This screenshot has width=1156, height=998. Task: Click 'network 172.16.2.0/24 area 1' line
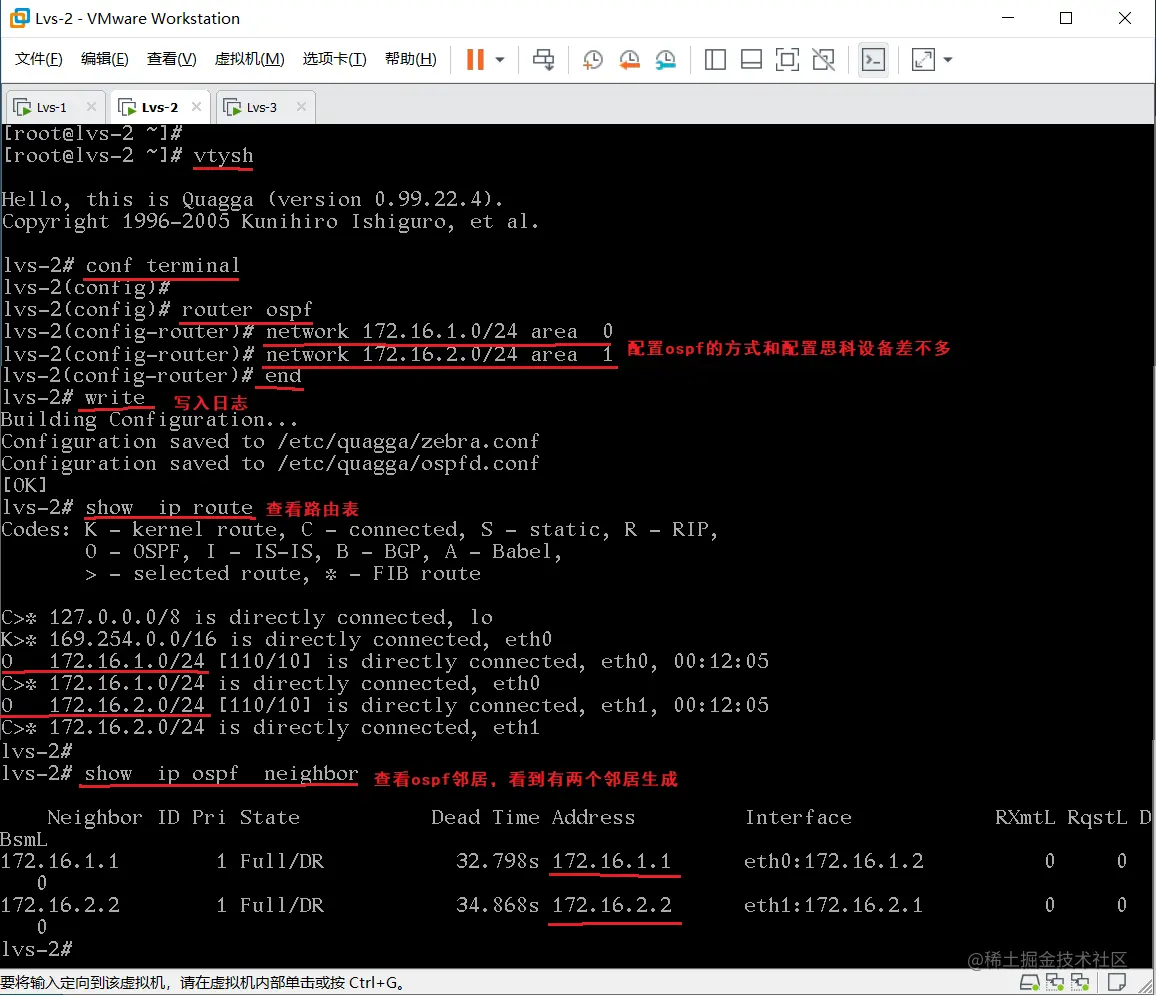click(439, 355)
